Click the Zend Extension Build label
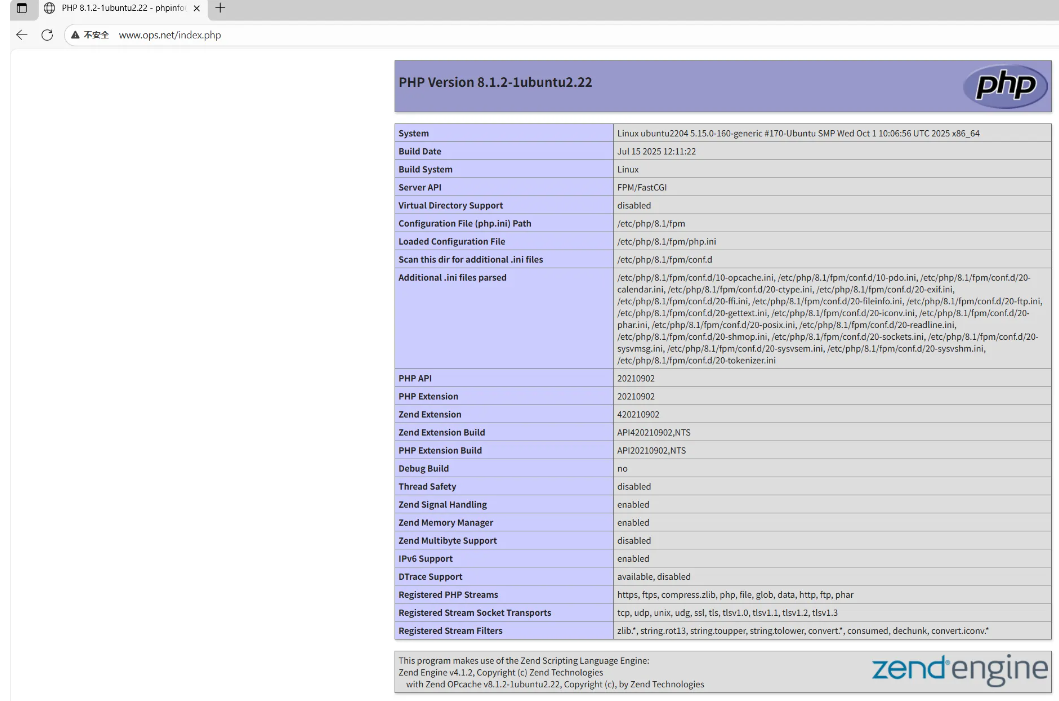1059x701 pixels. click(x=442, y=433)
